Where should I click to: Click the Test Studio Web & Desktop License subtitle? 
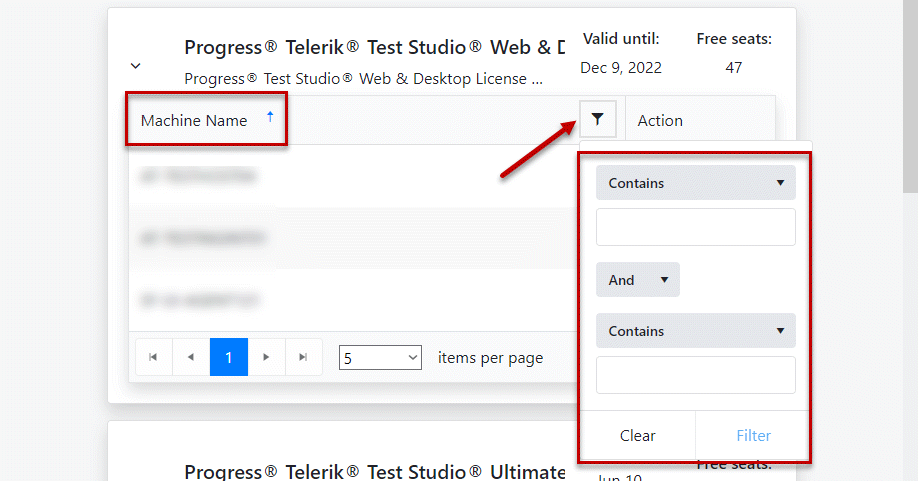364,79
